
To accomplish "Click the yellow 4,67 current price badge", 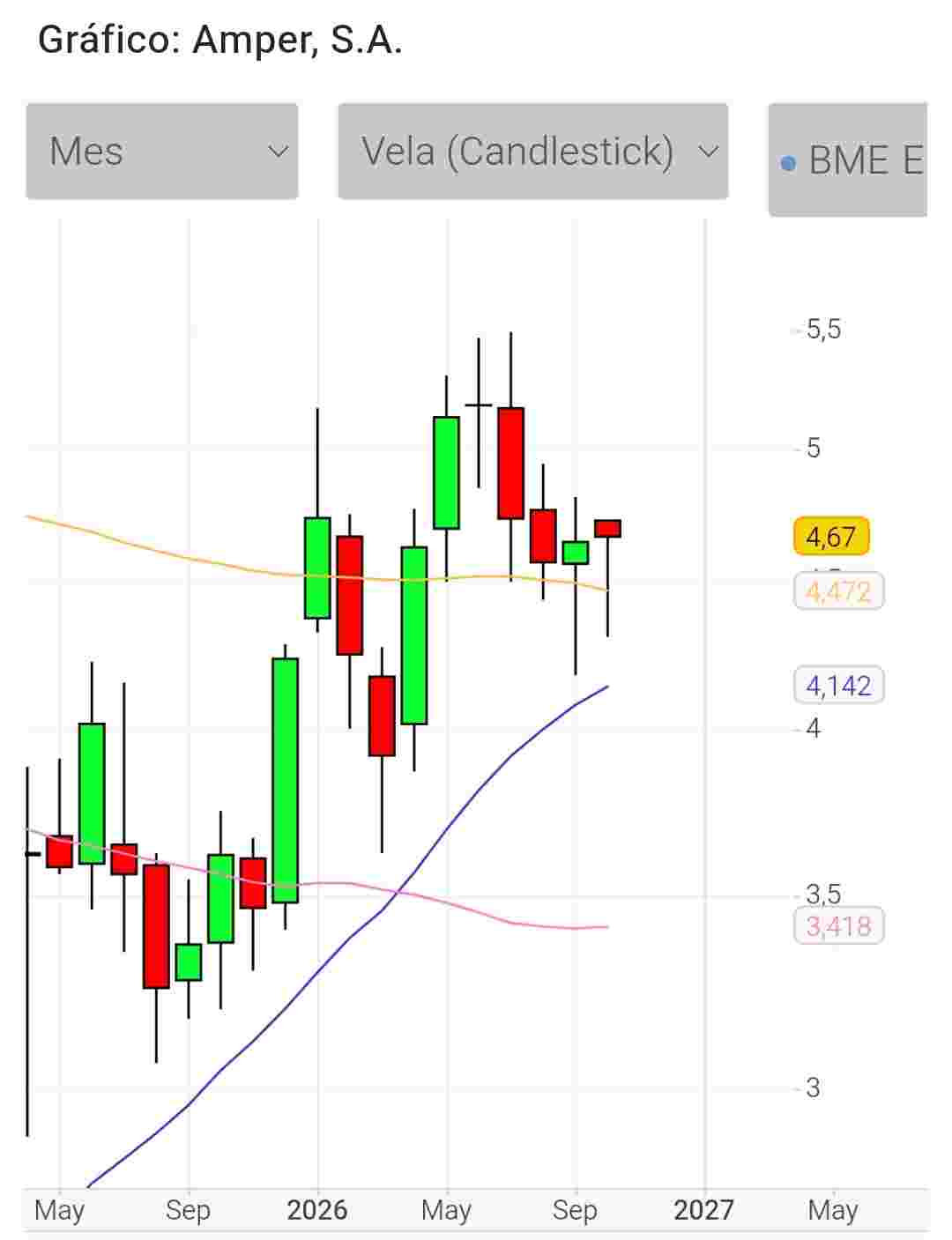I will point(831,536).
